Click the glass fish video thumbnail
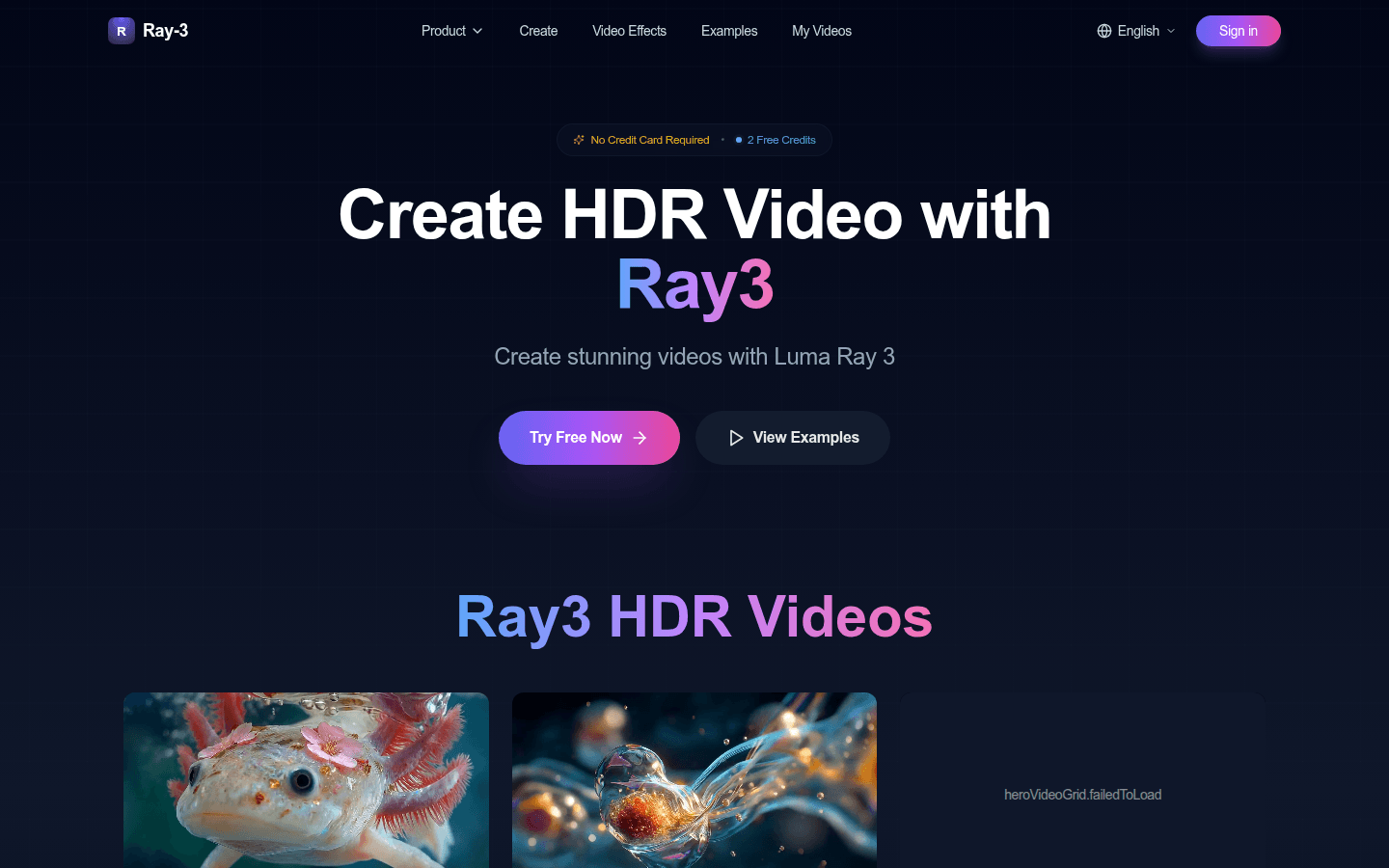 click(x=694, y=779)
